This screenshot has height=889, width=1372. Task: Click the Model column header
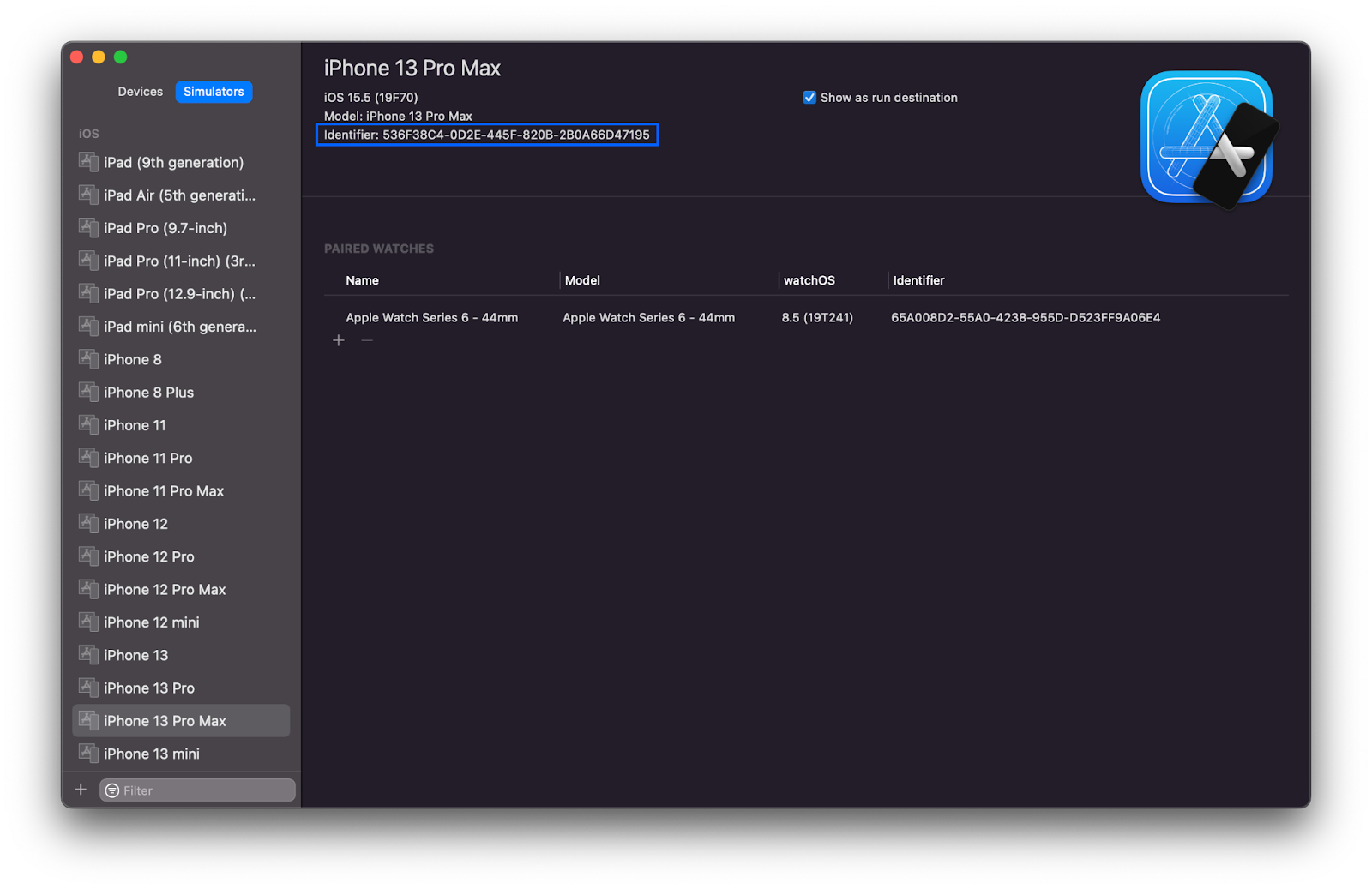[x=582, y=280]
